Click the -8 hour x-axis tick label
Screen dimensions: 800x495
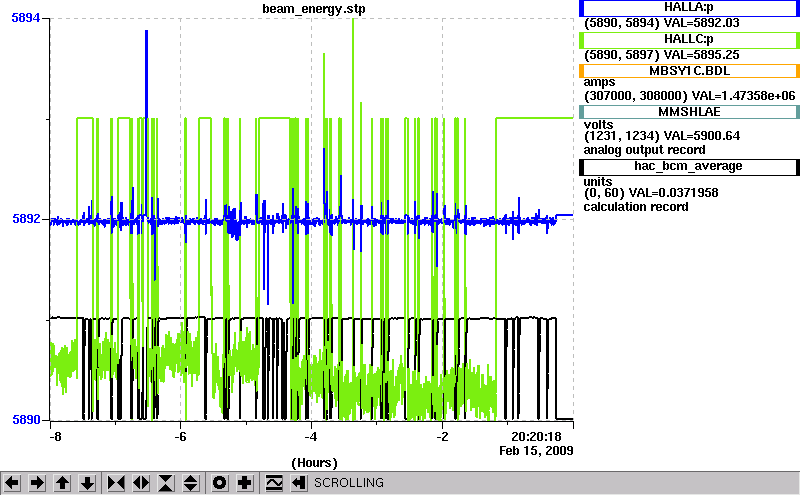tap(55, 437)
